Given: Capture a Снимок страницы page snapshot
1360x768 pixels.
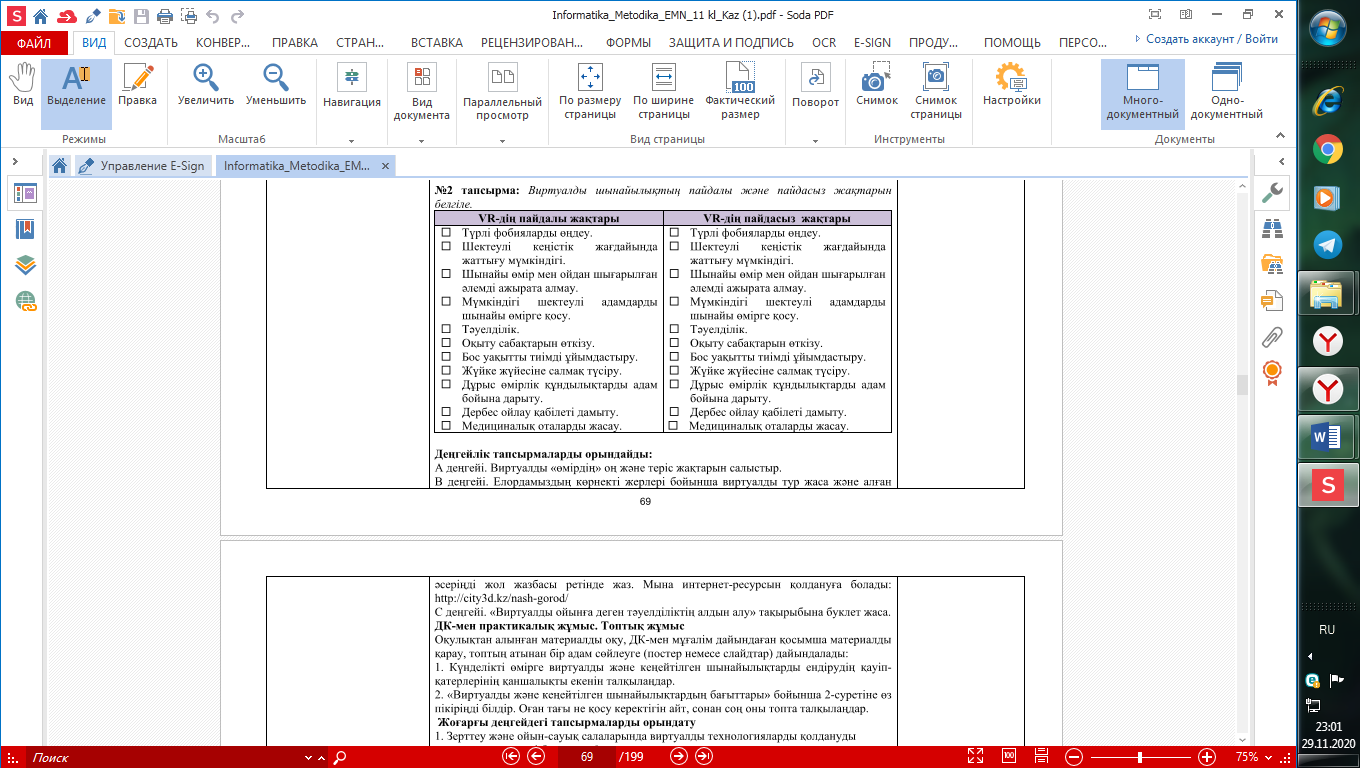Looking at the screenshot, I should pos(936,92).
